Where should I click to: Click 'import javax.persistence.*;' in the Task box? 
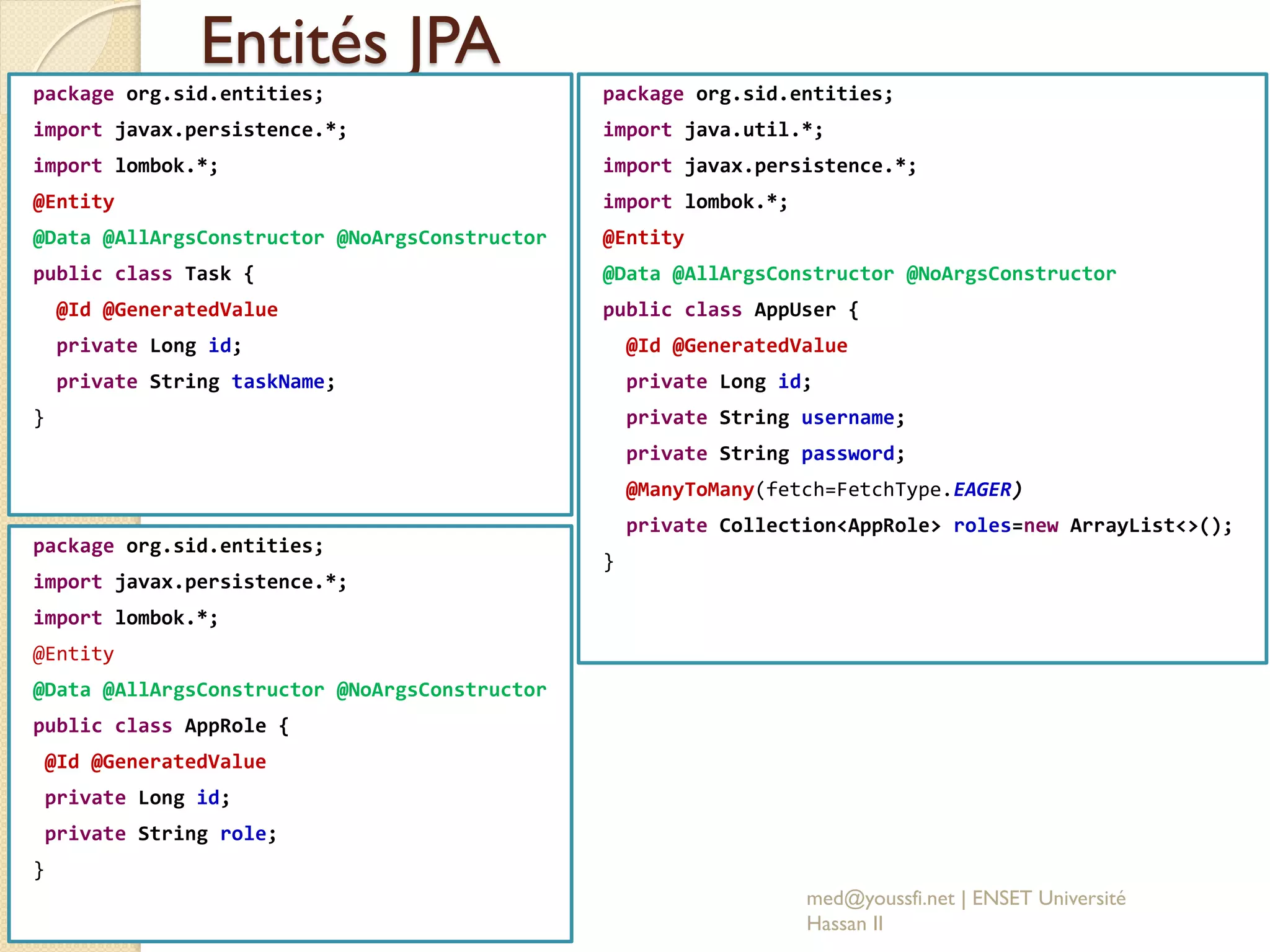(x=190, y=130)
